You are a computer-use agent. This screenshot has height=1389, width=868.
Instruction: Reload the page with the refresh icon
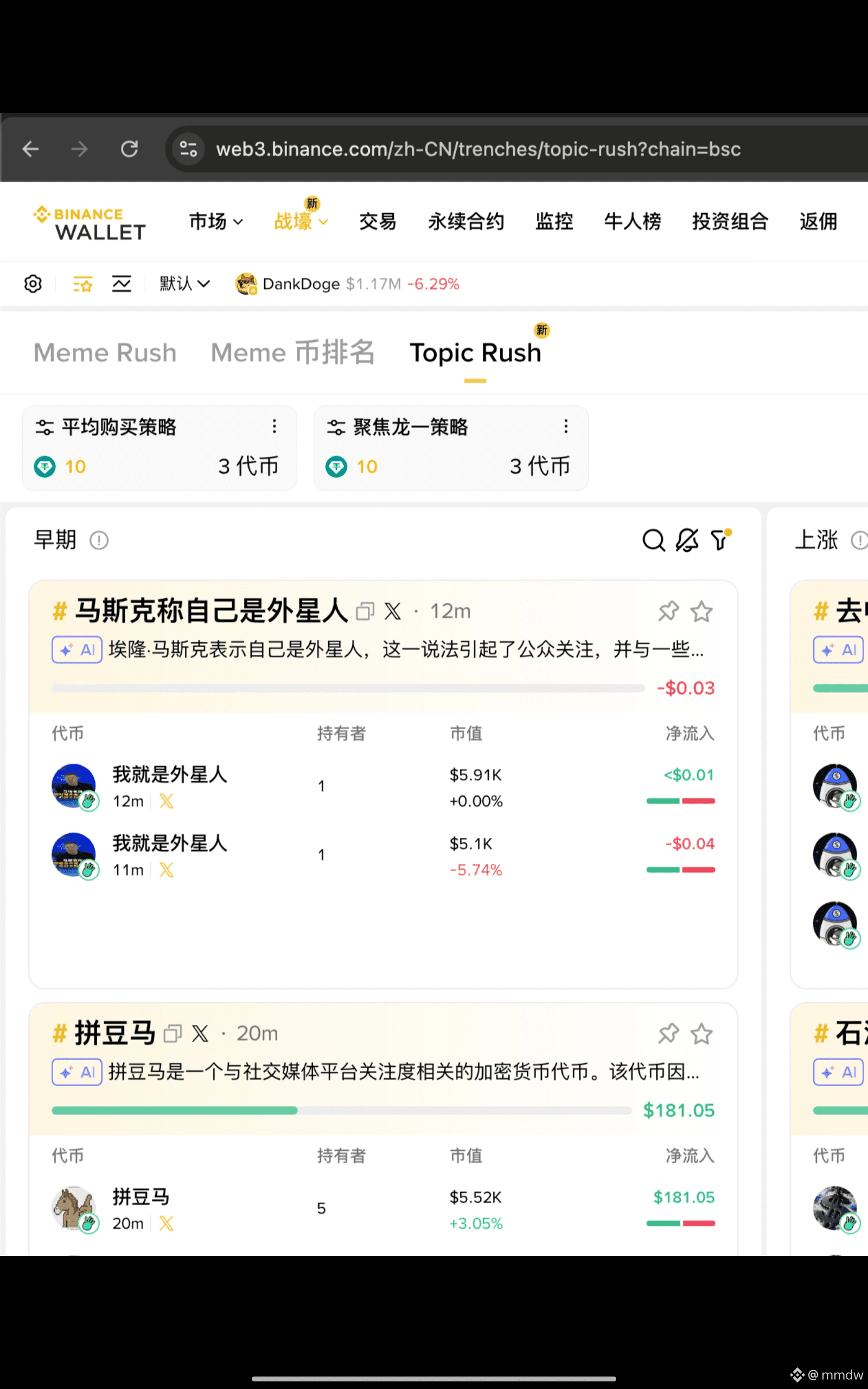pyautogui.click(x=129, y=149)
